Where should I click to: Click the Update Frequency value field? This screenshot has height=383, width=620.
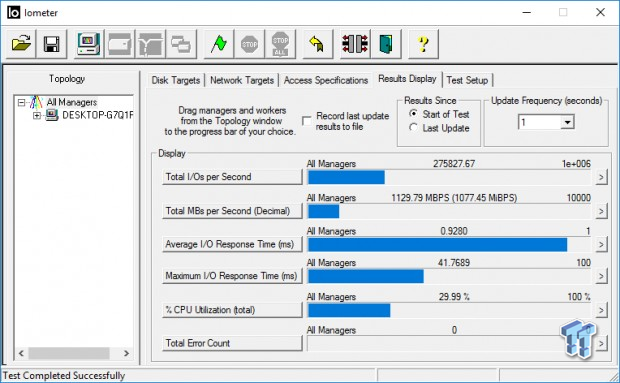(x=539, y=122)
